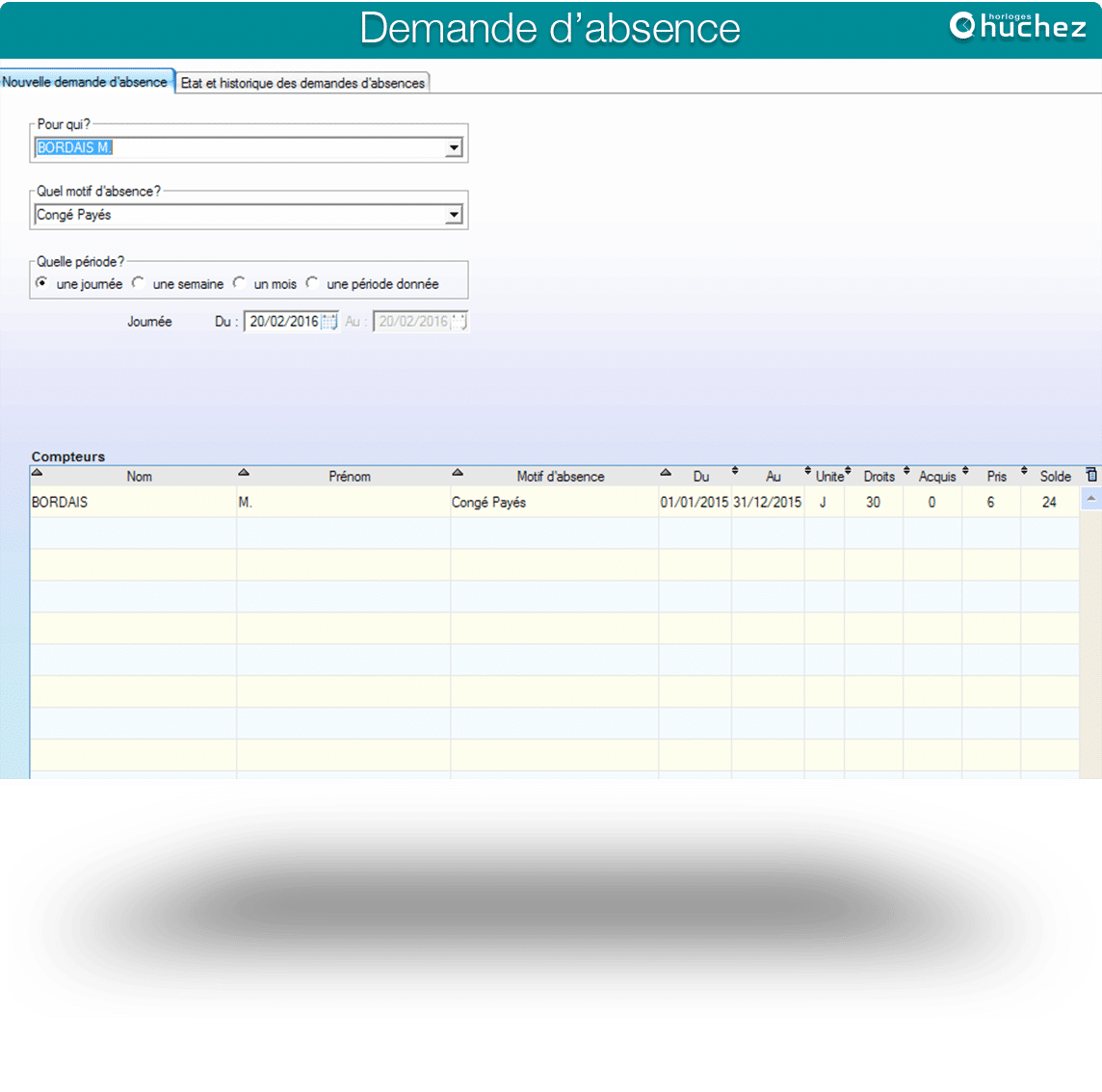Select the 'une semaine' period option

click(x=138, y=283)
